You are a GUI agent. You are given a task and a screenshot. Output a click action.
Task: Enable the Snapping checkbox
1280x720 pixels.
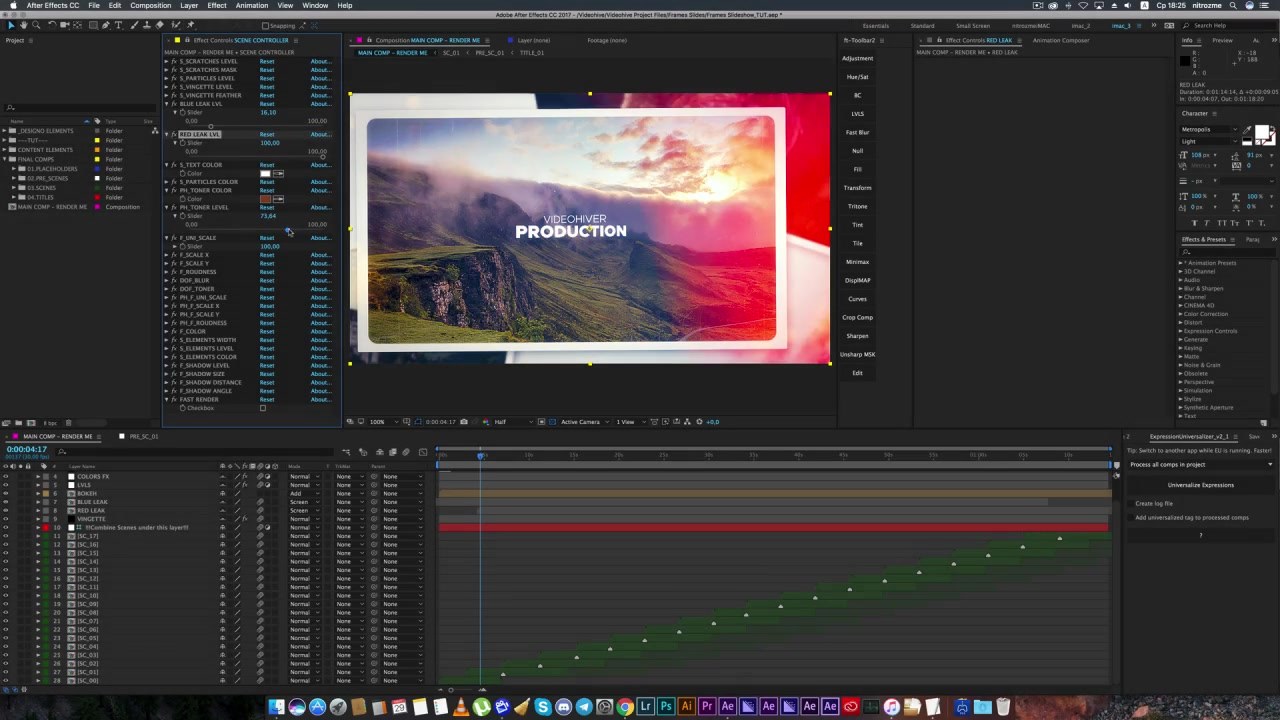click(x=265, y=25)
